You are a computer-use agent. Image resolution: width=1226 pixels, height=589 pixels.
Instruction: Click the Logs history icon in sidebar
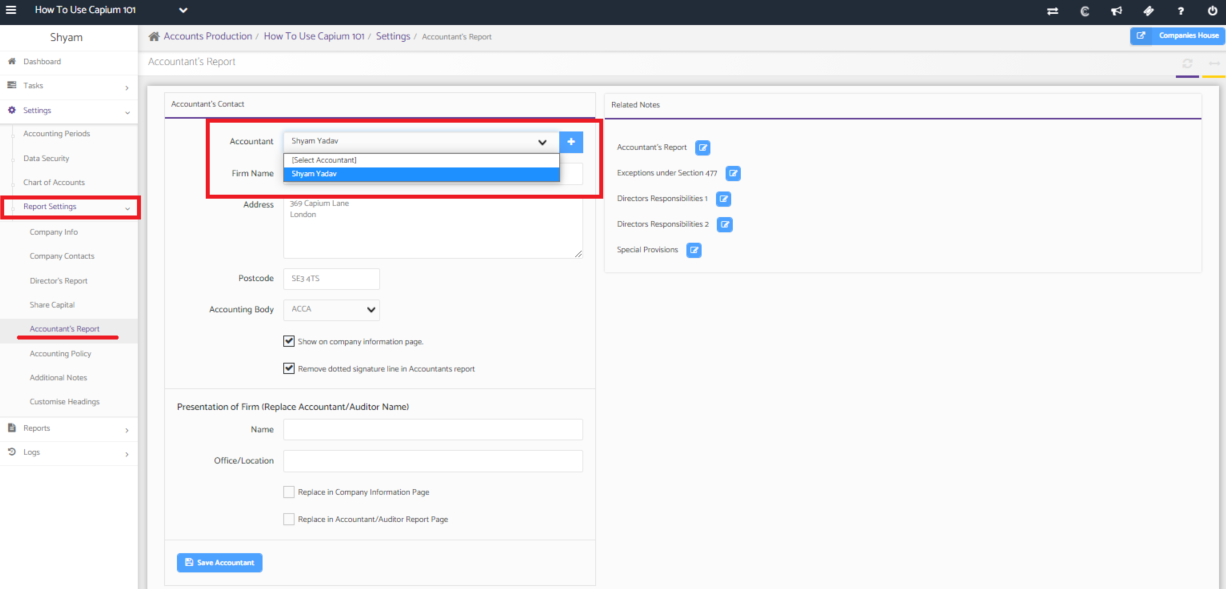(12, 452)
